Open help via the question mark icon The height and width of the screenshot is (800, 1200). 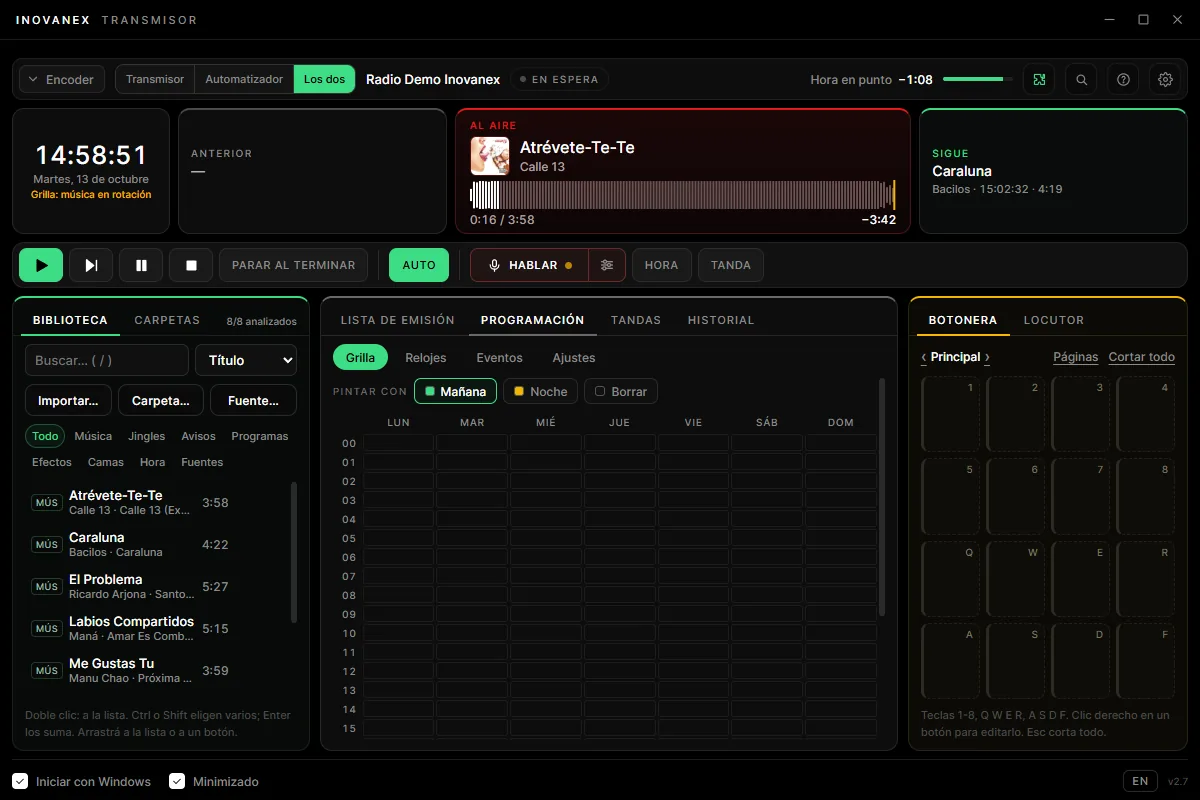[x=1123, y=80]
